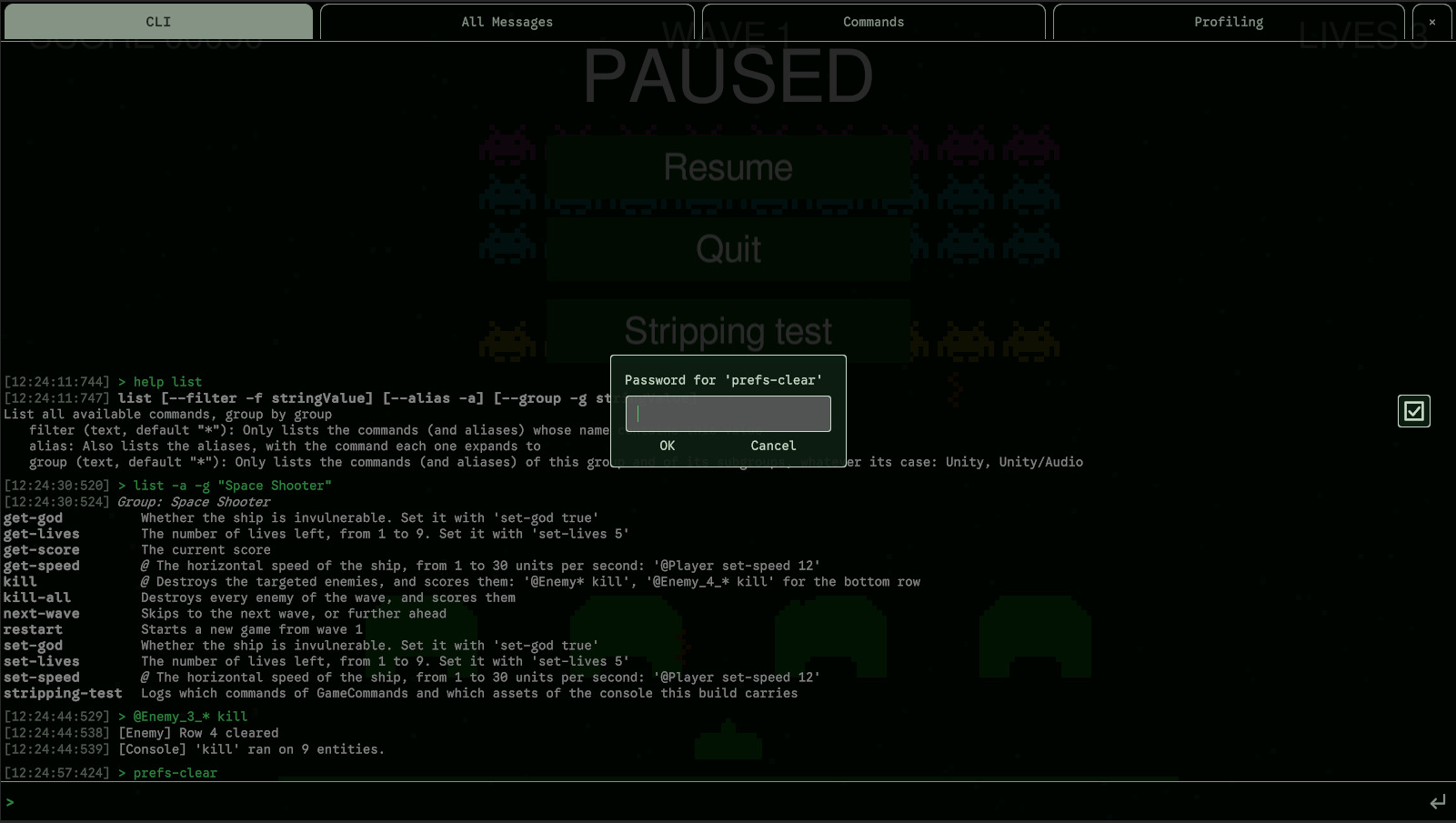Click the 'get-lives' command name
The width and height of the screenshot is (1456, 823).
coord(42,534)
